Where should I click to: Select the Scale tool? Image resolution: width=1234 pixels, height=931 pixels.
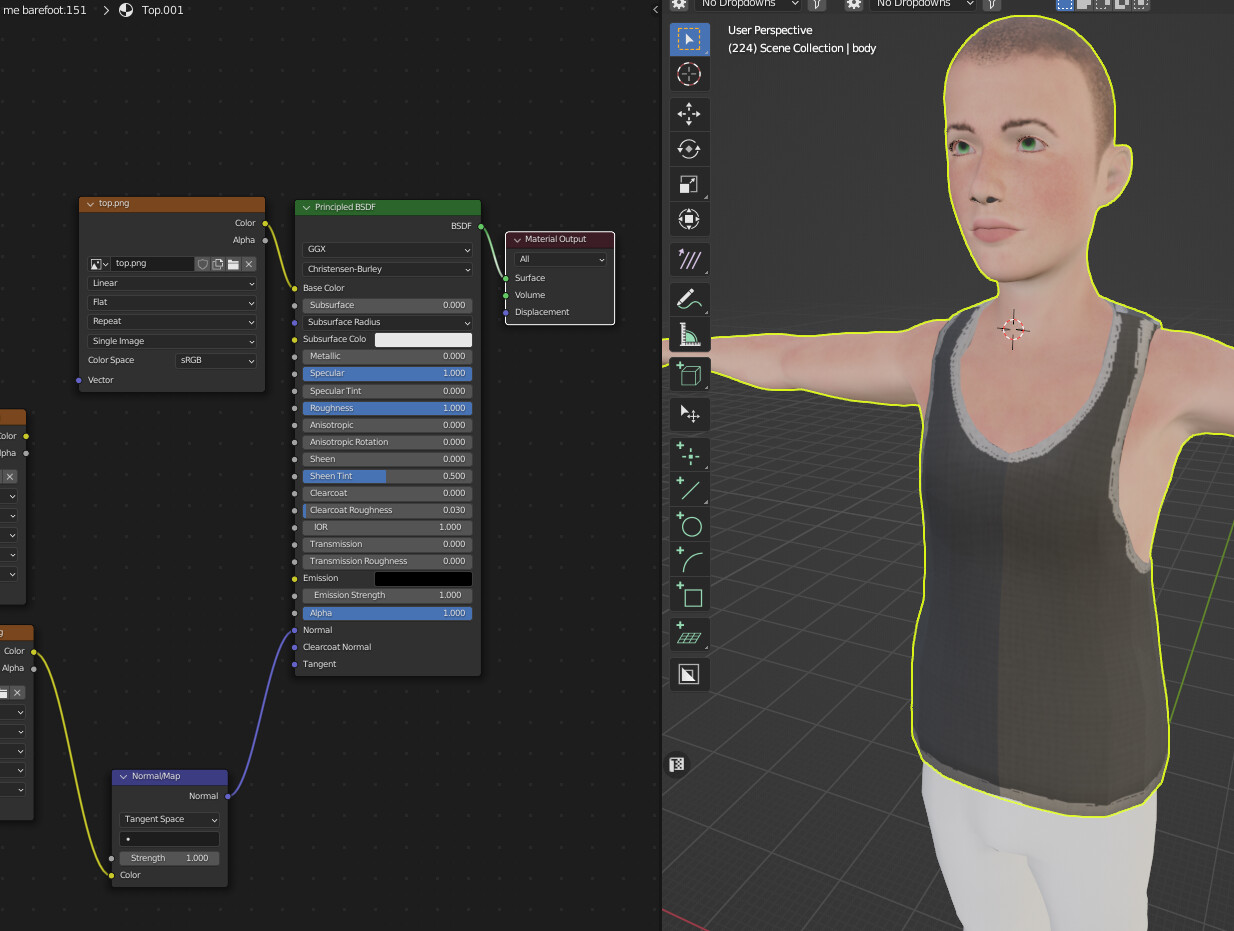coord(689,184)
